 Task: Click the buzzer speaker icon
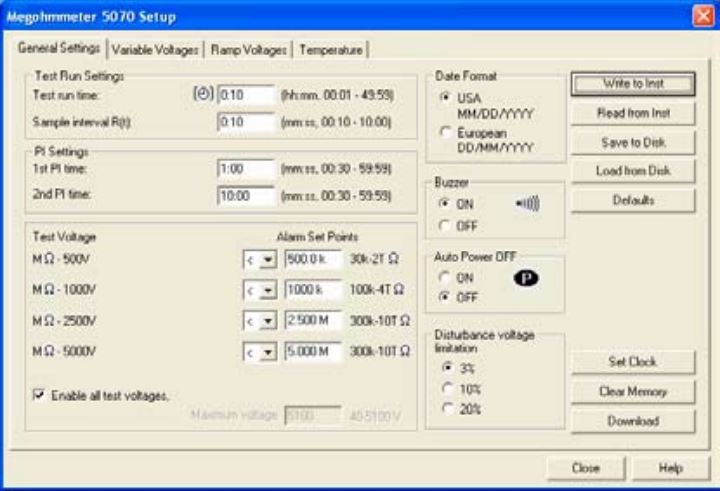(527, 203)
